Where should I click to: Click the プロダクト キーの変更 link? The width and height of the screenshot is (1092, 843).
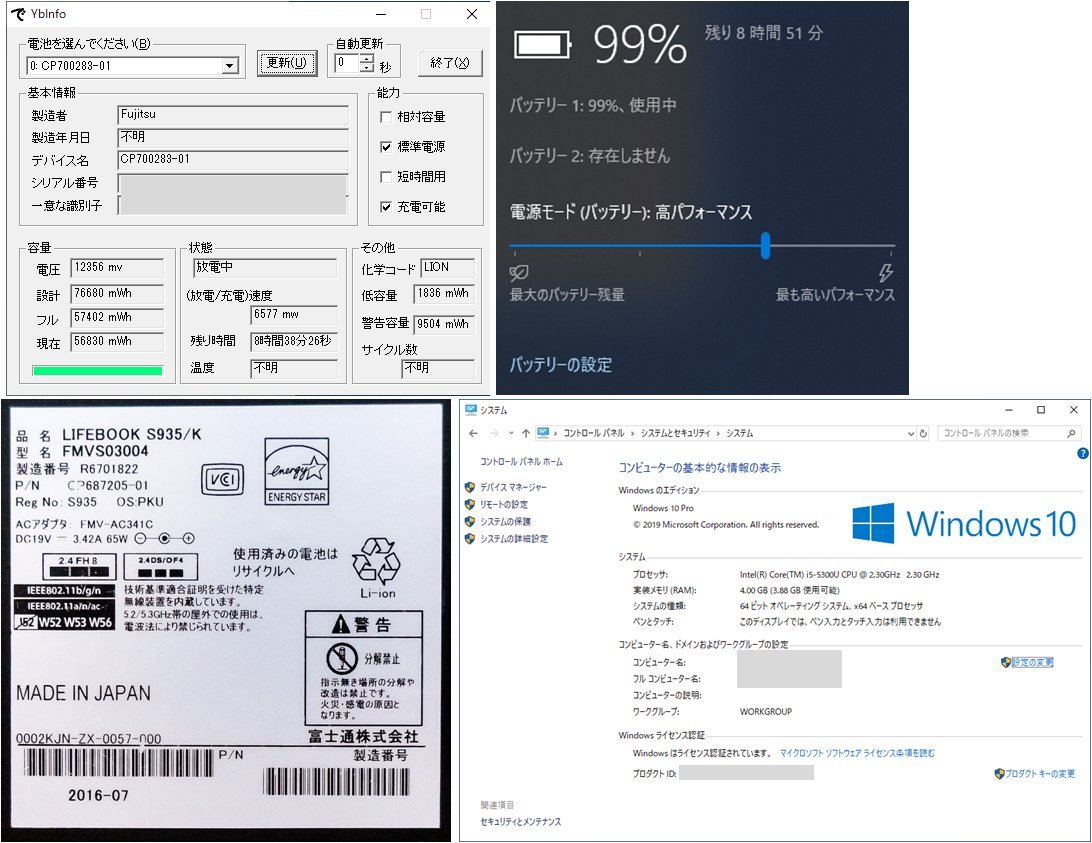coord(1040,773)
